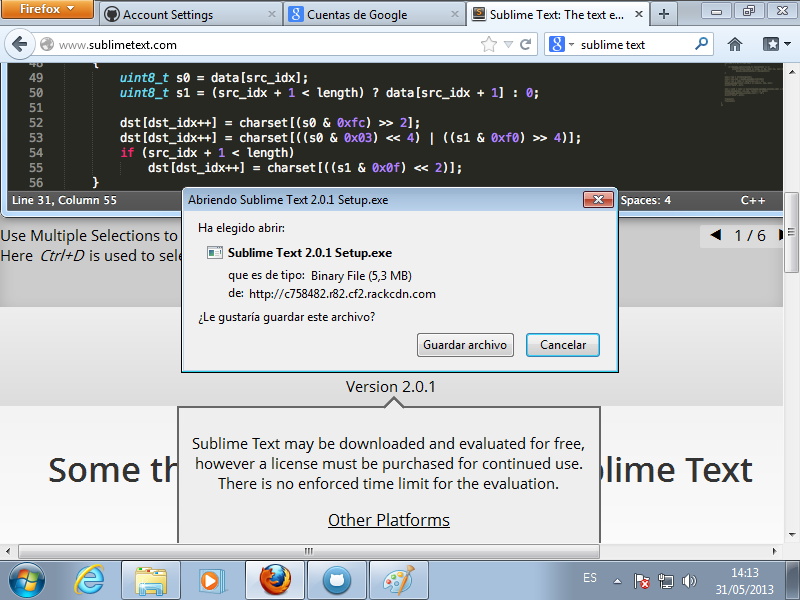Click the scroll down arrow of page
This screenshot has width=800, height=600.
point(791,535)
